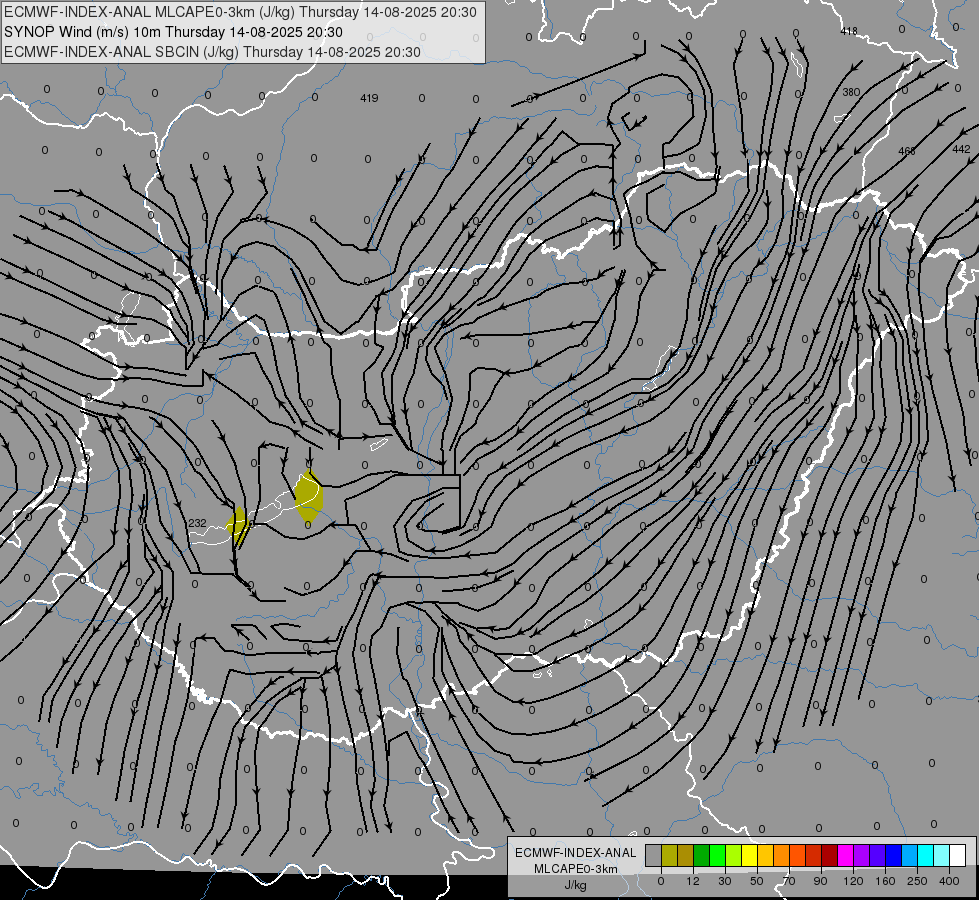Select the dark red legend swatch

click(x=829, y=856)
